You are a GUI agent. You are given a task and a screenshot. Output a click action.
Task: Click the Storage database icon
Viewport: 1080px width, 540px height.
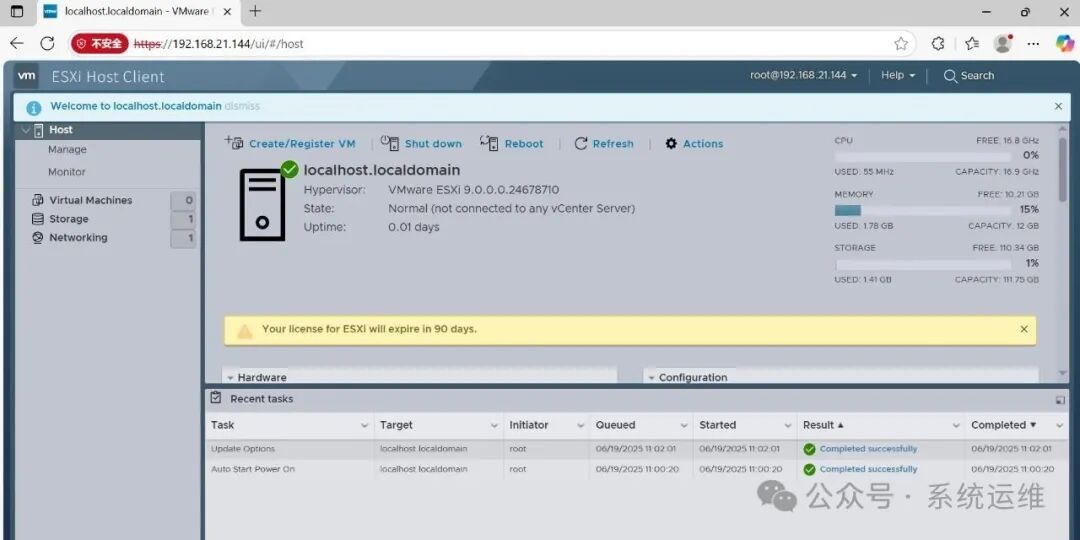pyautogui.click(x=37, y=219)
